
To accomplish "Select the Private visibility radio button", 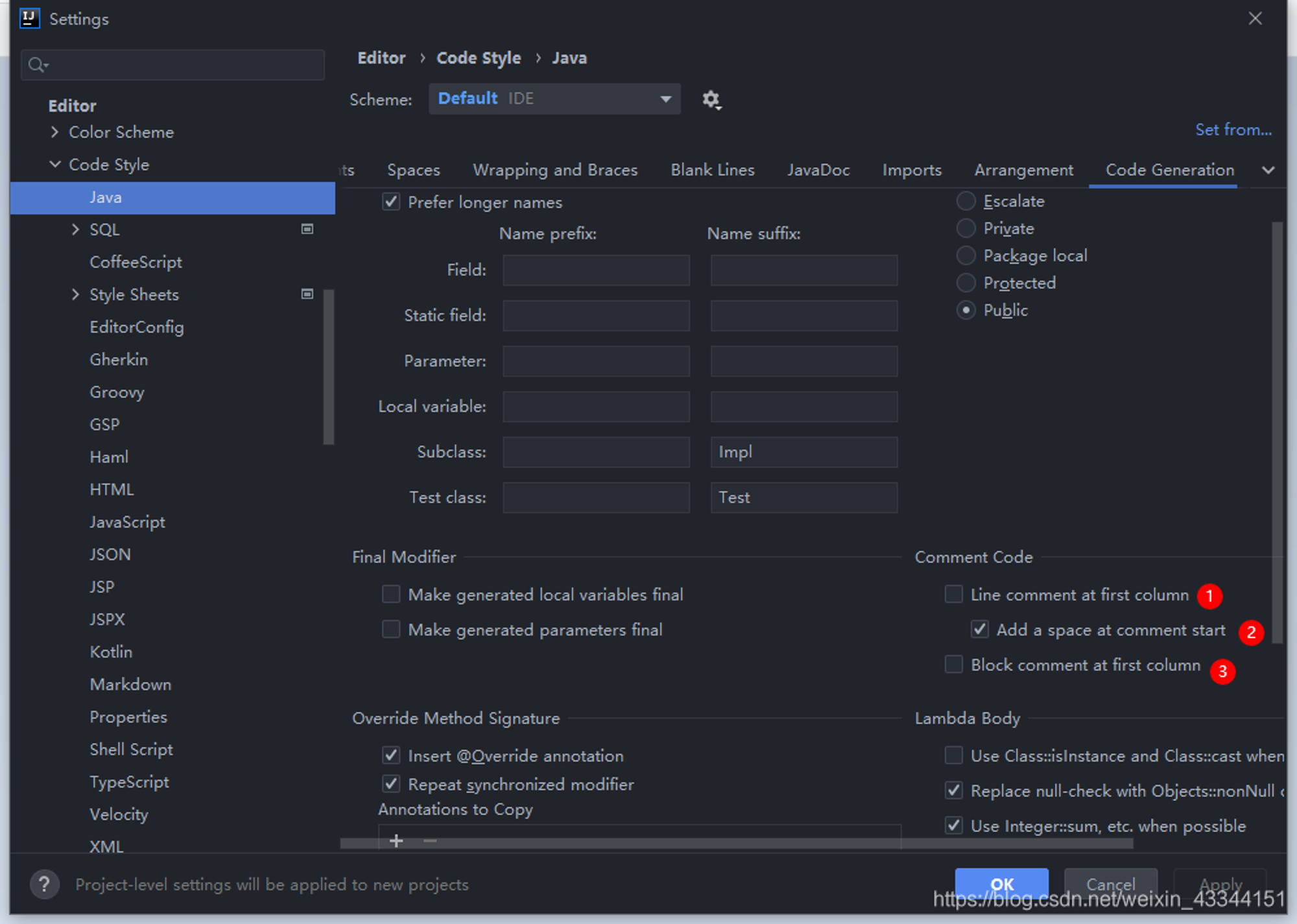I will tap(966, 228).
